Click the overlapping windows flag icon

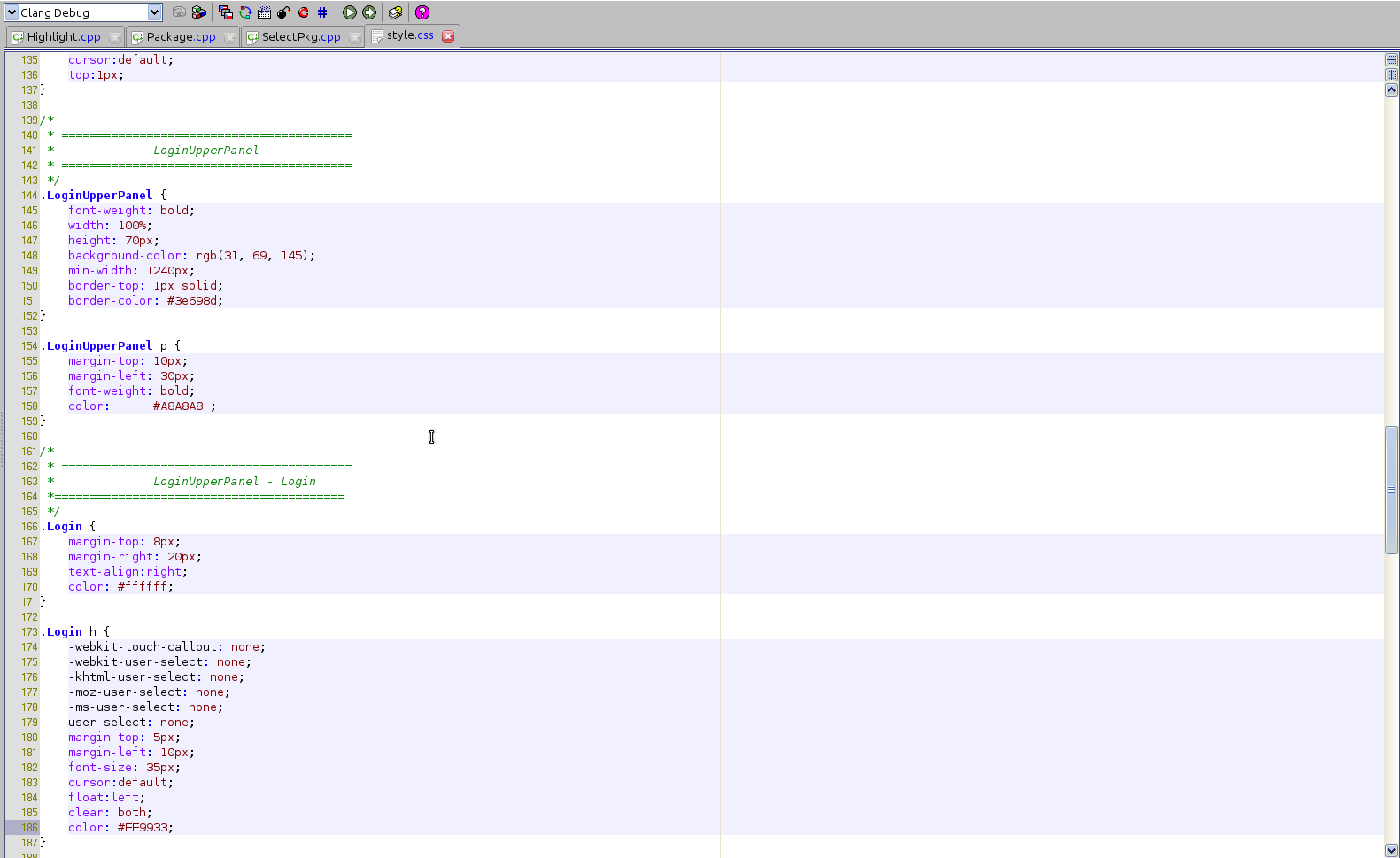[x=225, y=12]
